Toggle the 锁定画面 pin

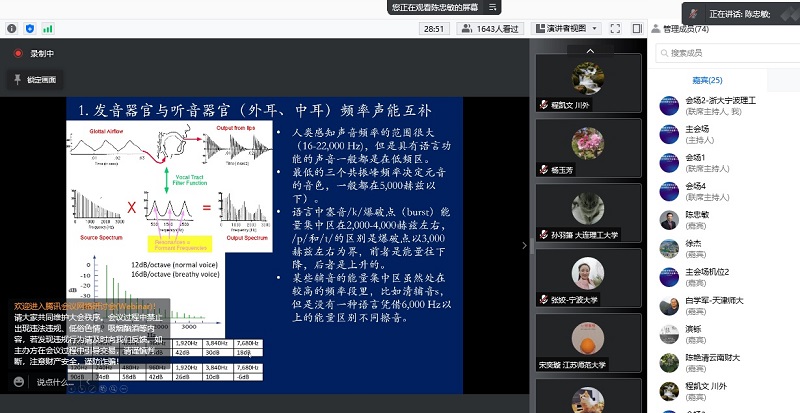pos(17,78)
